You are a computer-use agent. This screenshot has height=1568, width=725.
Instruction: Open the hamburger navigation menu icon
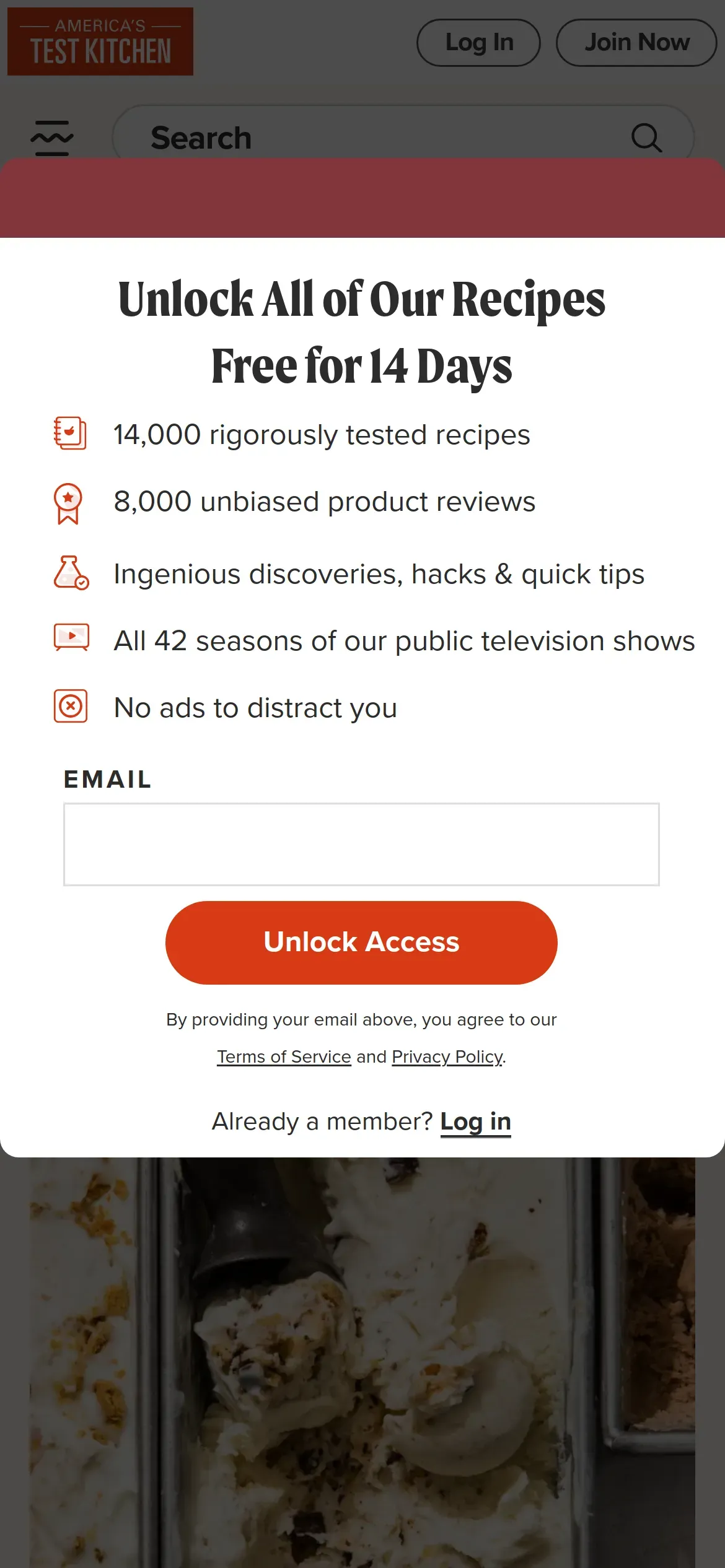[52, 137]
